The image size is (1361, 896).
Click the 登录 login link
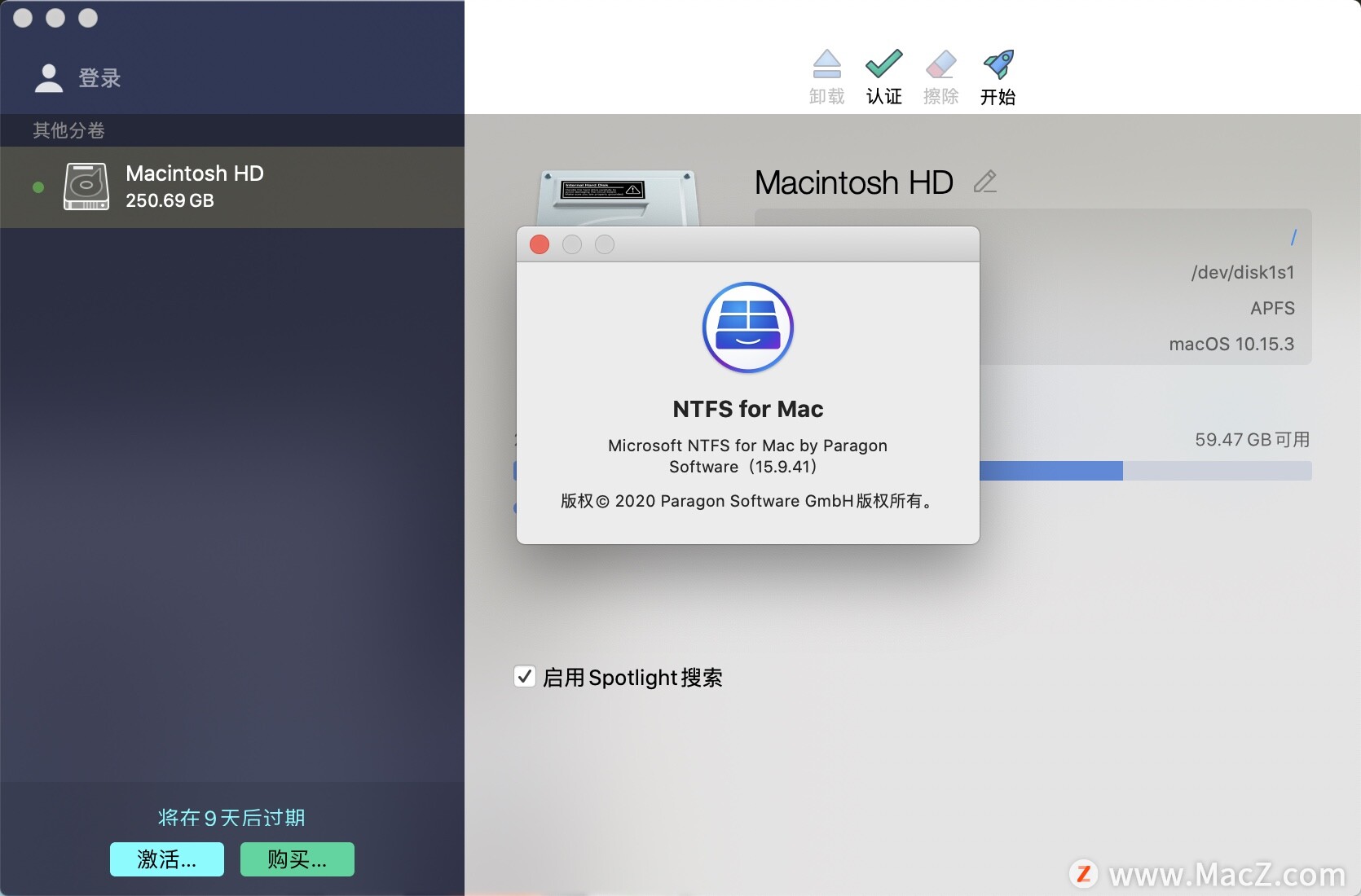point(99,78)
